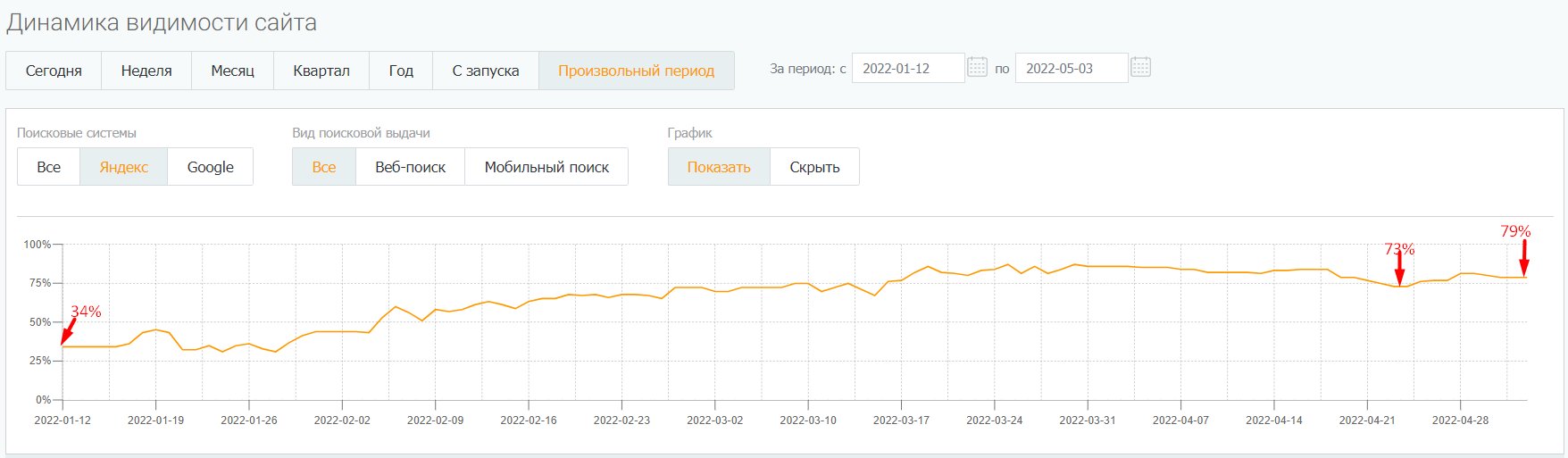Click the 79% endpoint on the chart line

(x=1524, y=277)
